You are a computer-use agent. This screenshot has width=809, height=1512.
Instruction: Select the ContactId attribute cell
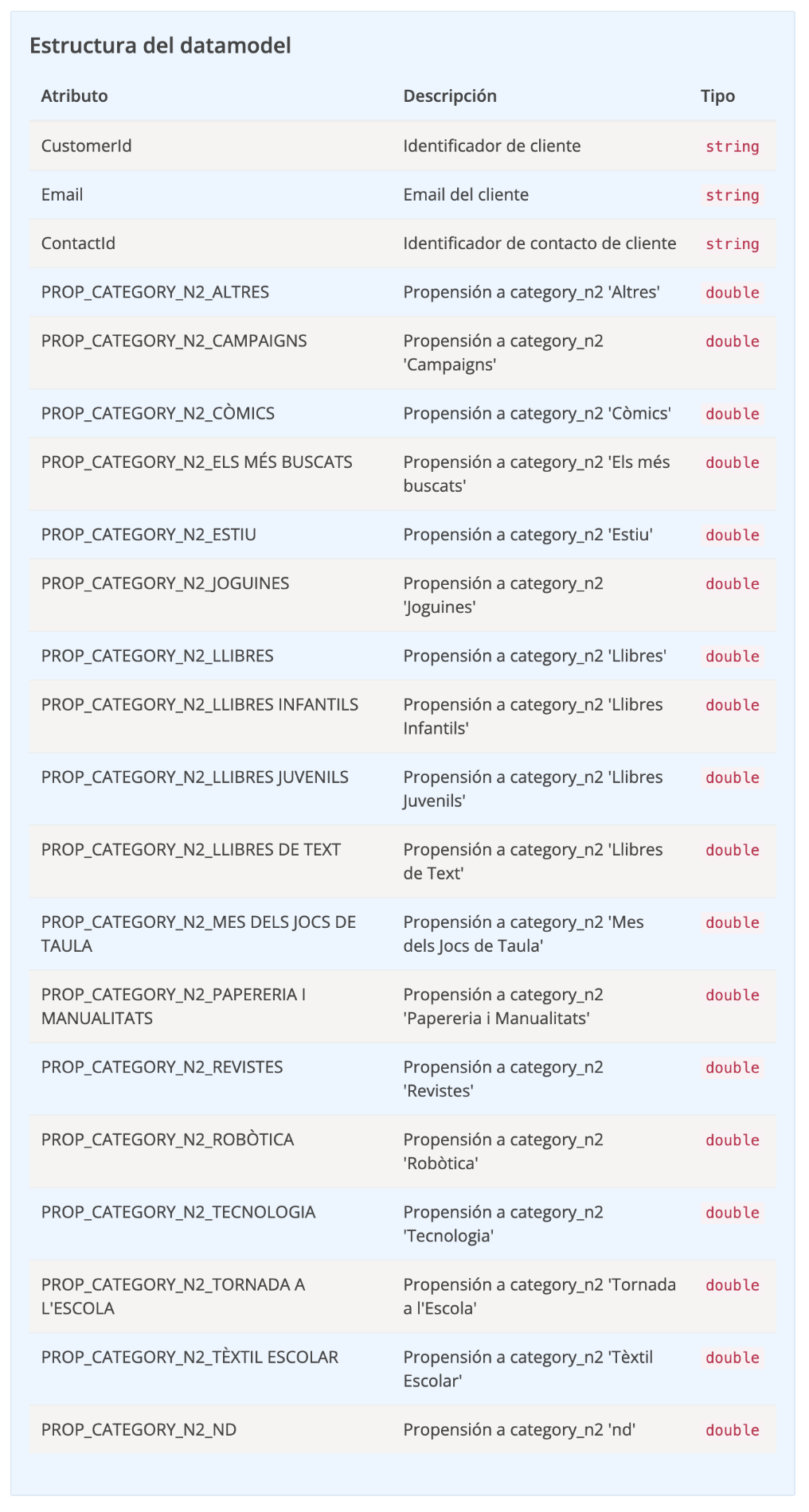[x=78, y=244]
